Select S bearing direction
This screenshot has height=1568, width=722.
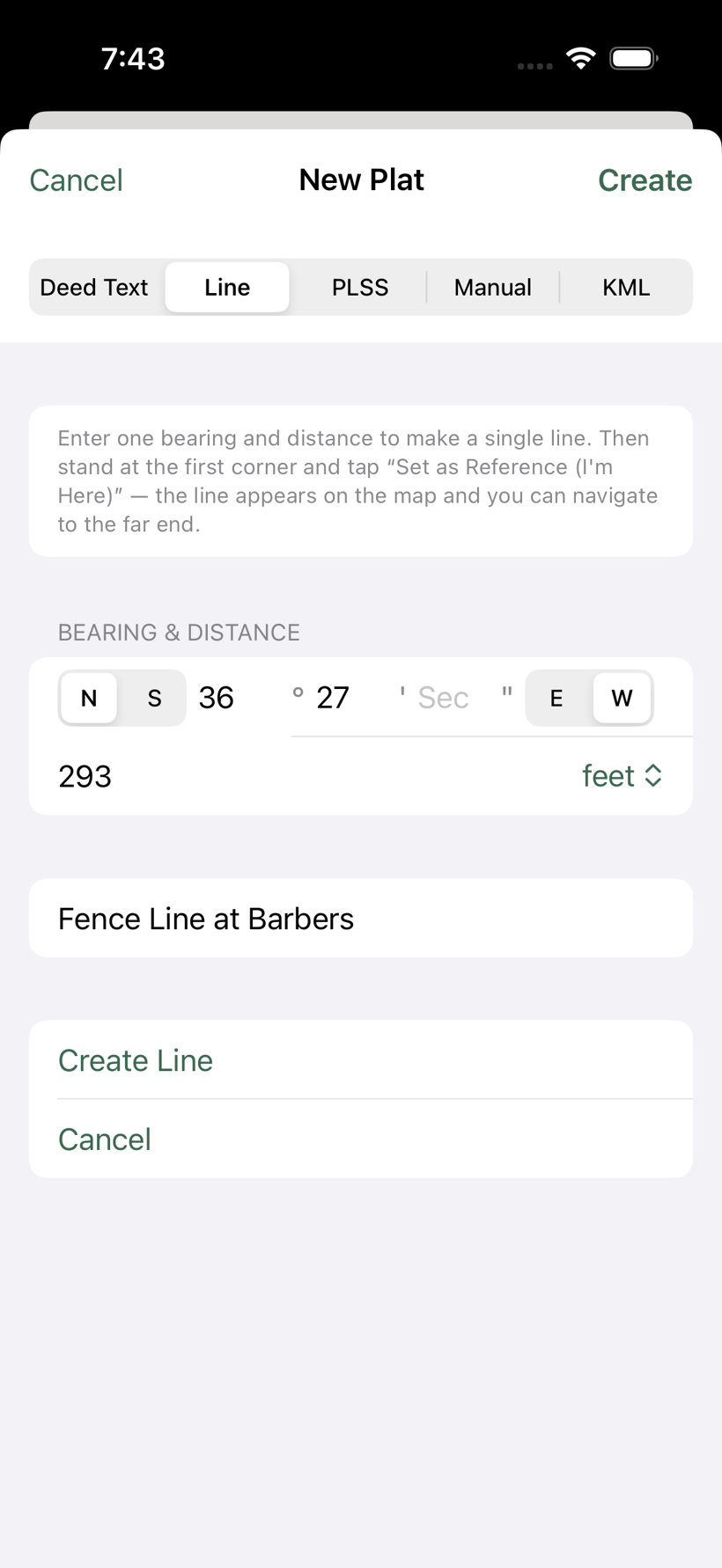point(154,698)
